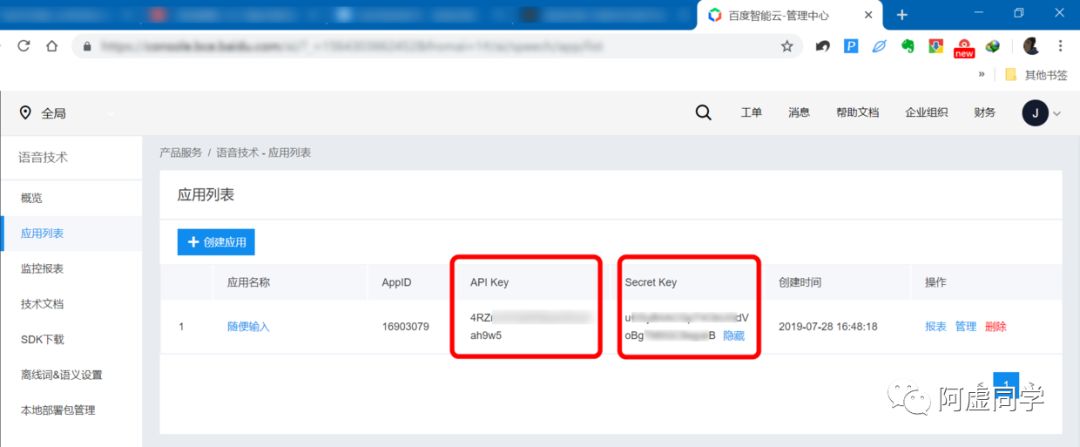
Task: Open the 全局 region selector
Action: pos(43,113)
